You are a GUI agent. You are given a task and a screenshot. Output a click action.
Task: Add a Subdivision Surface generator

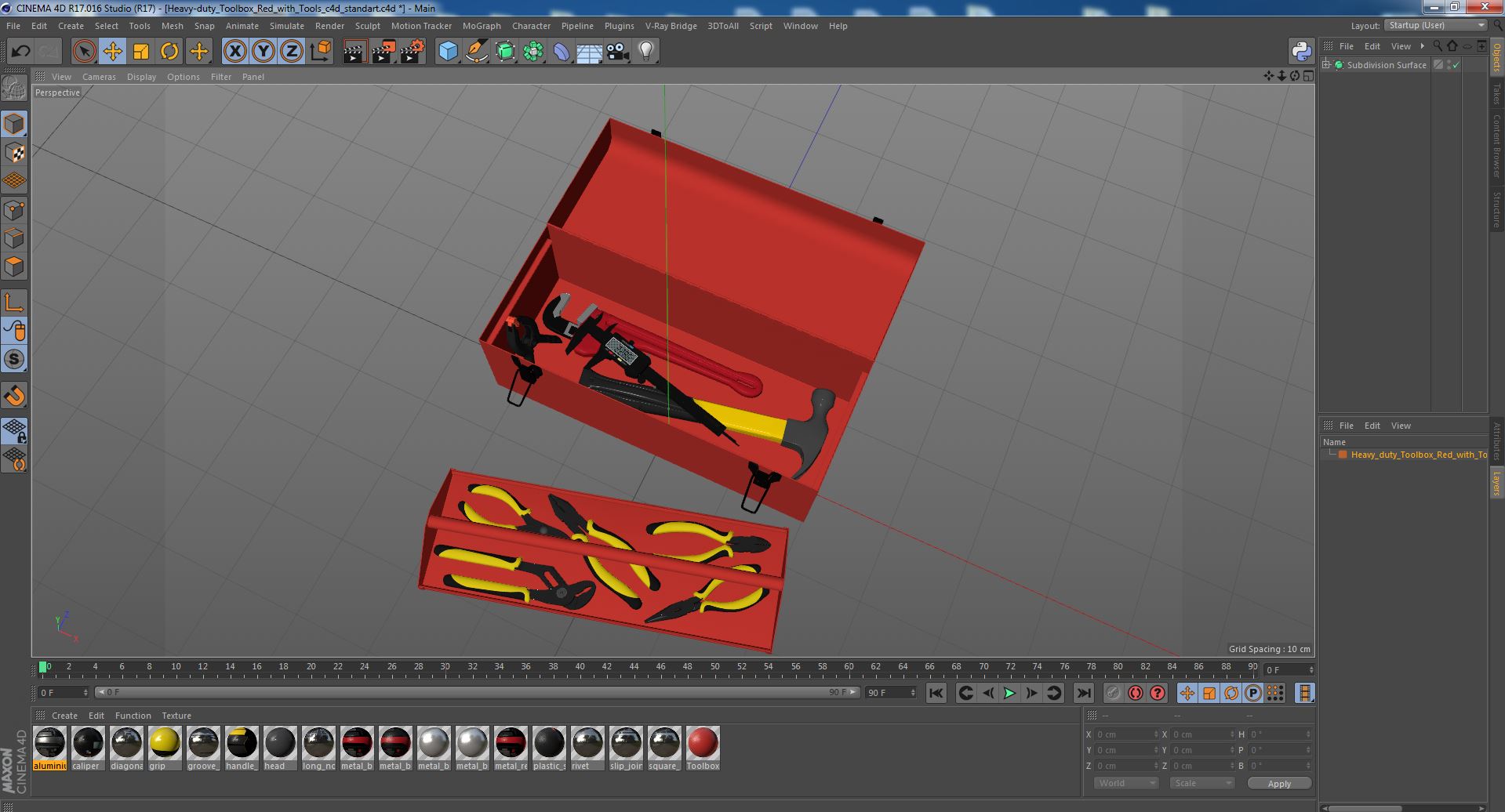point(505,52)
